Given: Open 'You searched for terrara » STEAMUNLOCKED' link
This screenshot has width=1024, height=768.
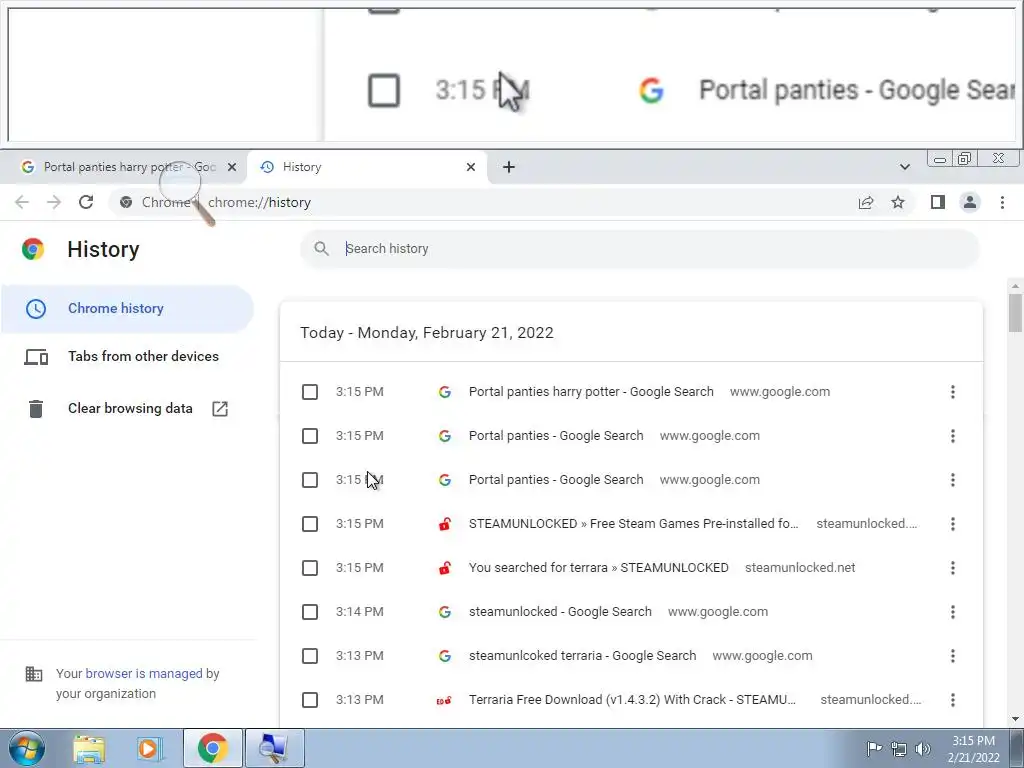Looking at the screenshot, I should coord(598,568).
